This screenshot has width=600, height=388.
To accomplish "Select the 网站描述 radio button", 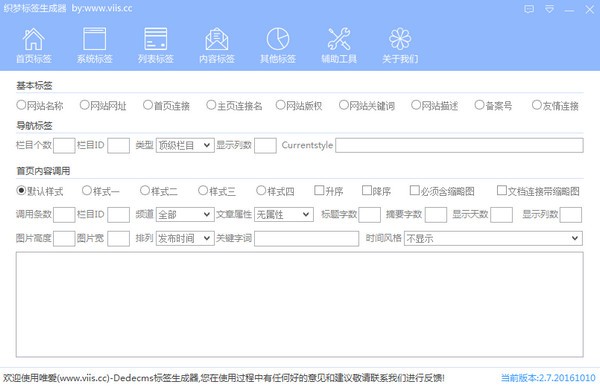I will click(416, 105).
